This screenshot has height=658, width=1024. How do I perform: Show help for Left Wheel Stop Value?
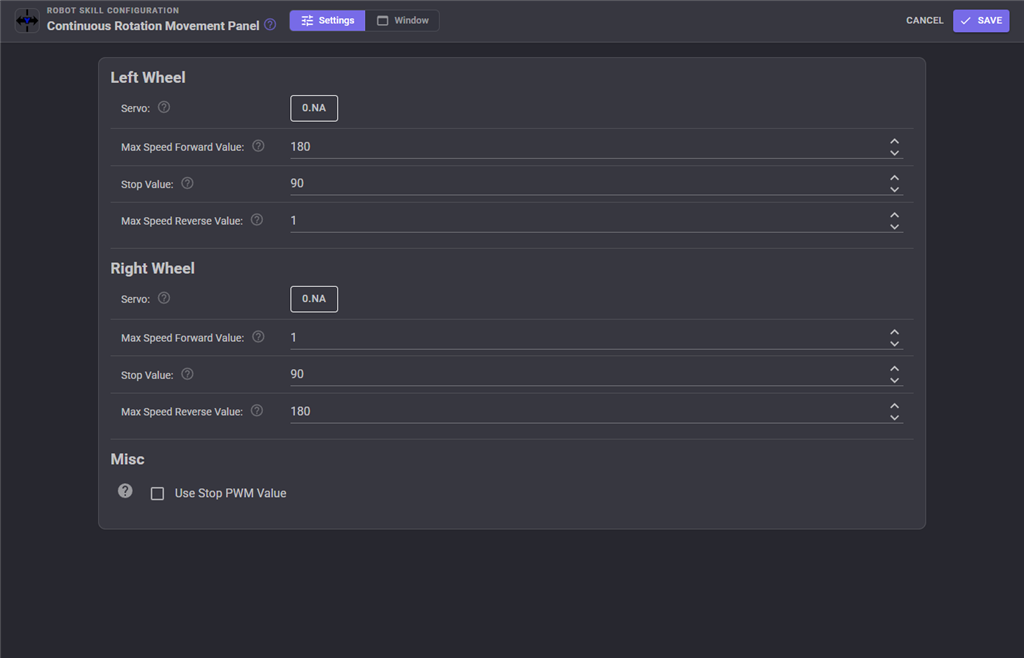point(187,183)
